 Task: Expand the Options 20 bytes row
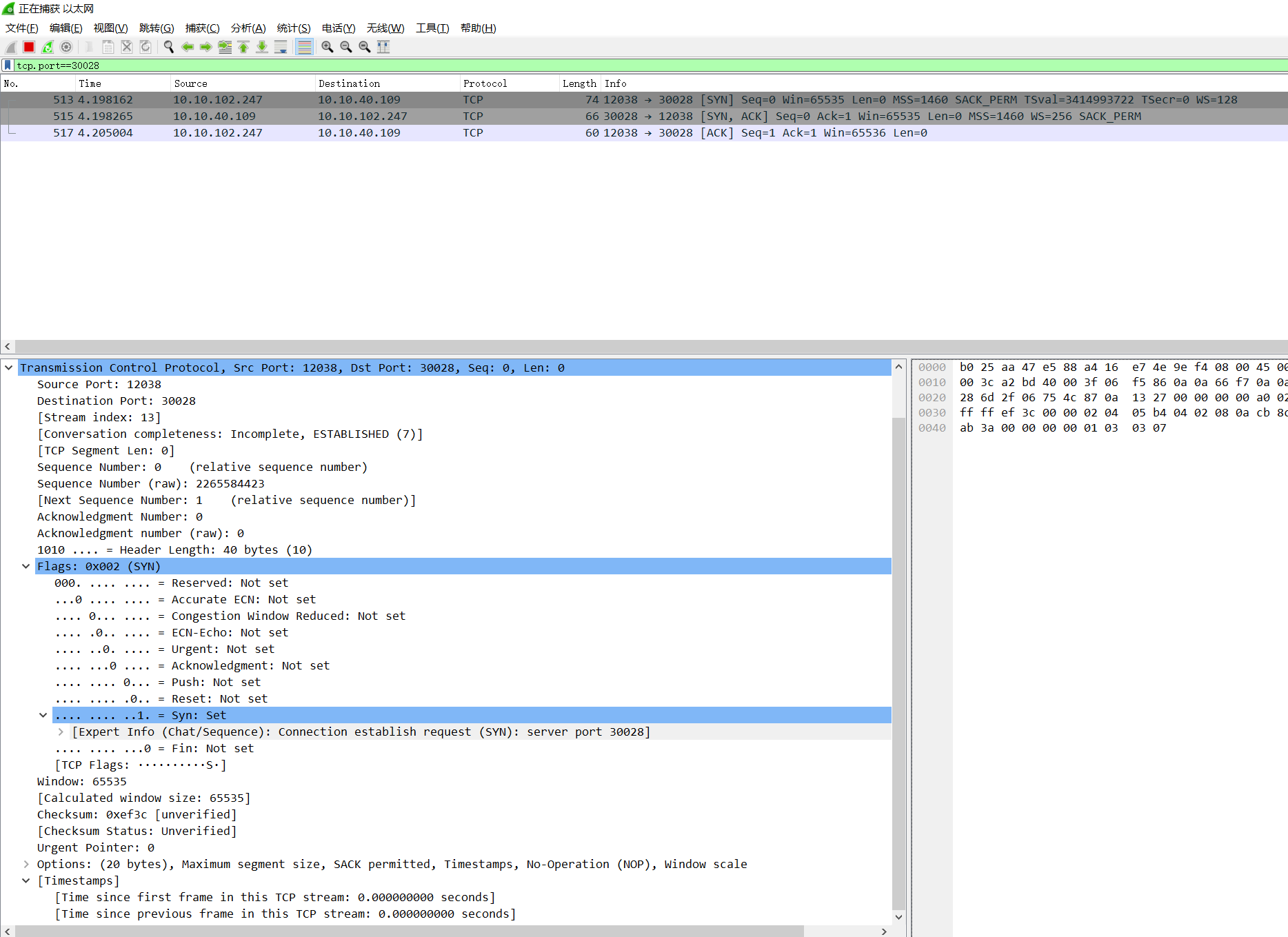pyautogui.click(x=26, y=864)
